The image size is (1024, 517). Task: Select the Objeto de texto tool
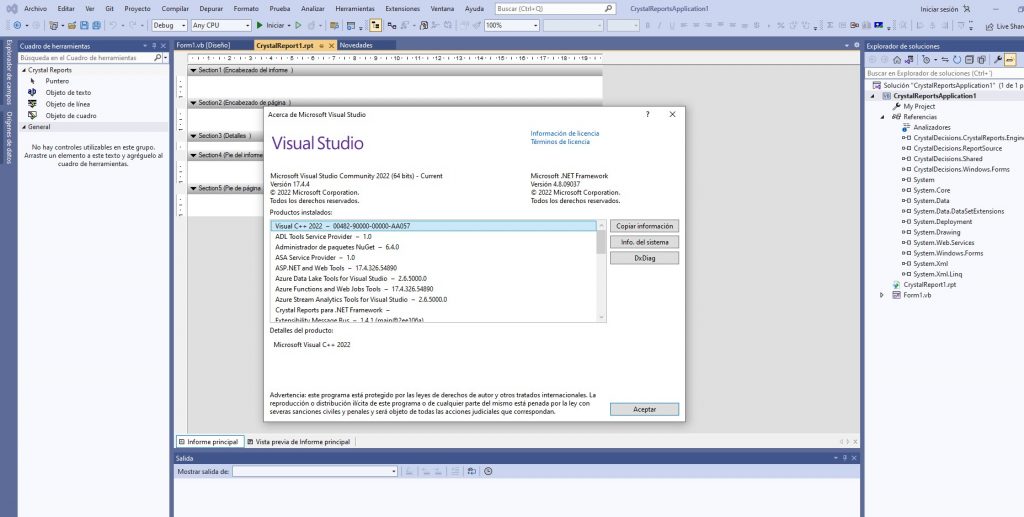click(67, 92)
